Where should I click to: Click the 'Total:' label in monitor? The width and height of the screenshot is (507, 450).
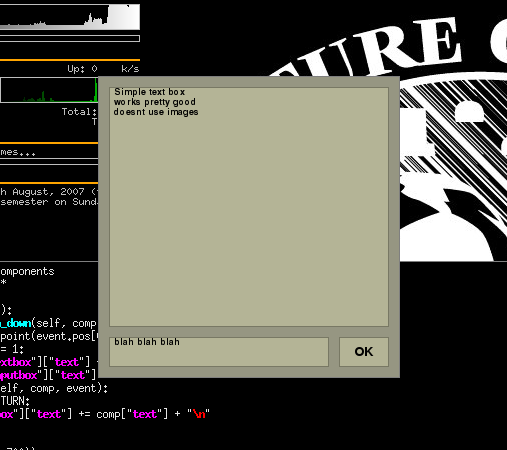click(79, 112)
